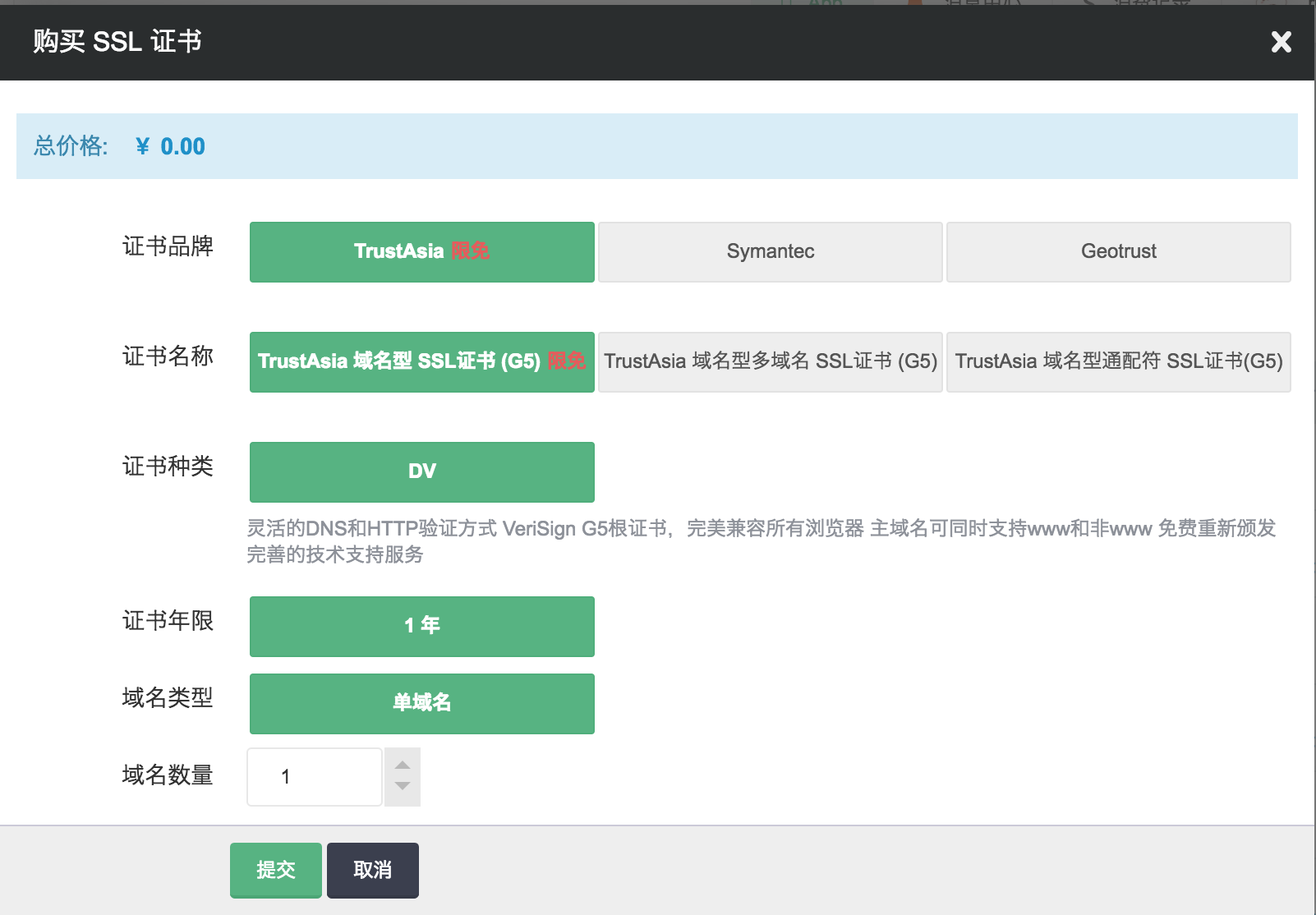Click the DV certificate type button
The width and height of the screenshot is (1316, 915).
tap(421, 472)
